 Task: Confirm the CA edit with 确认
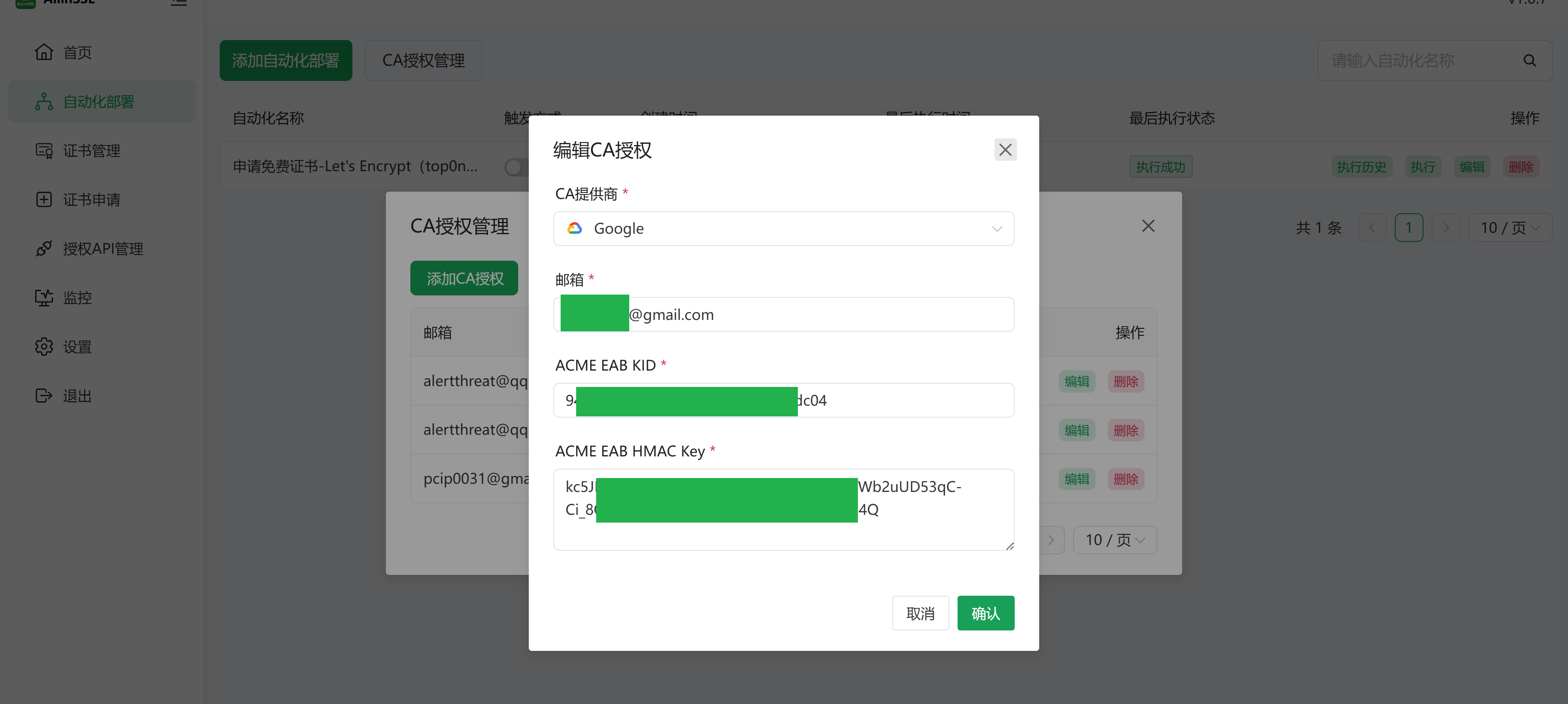click(x=985, y=613)
